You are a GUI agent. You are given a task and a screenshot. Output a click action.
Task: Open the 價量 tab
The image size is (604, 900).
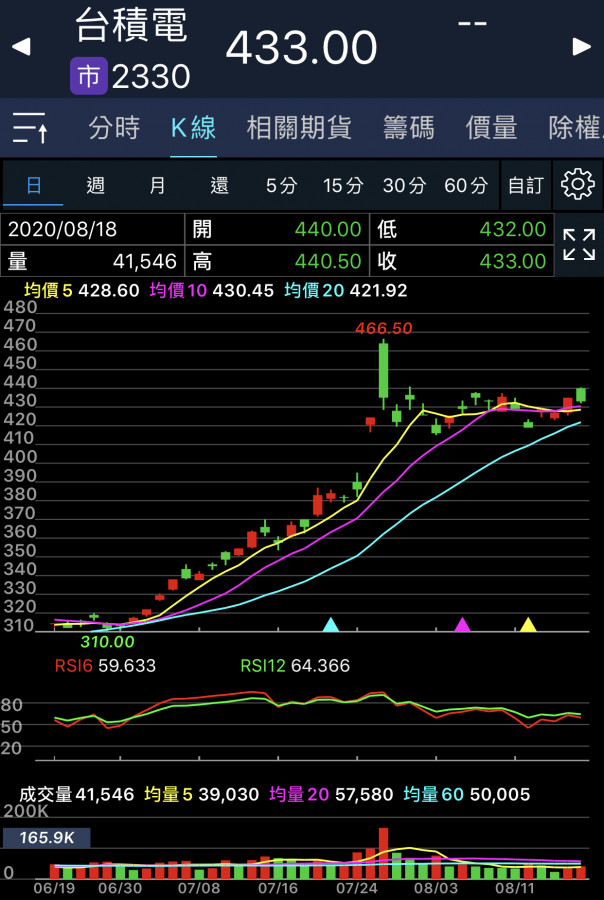[491, 128]
